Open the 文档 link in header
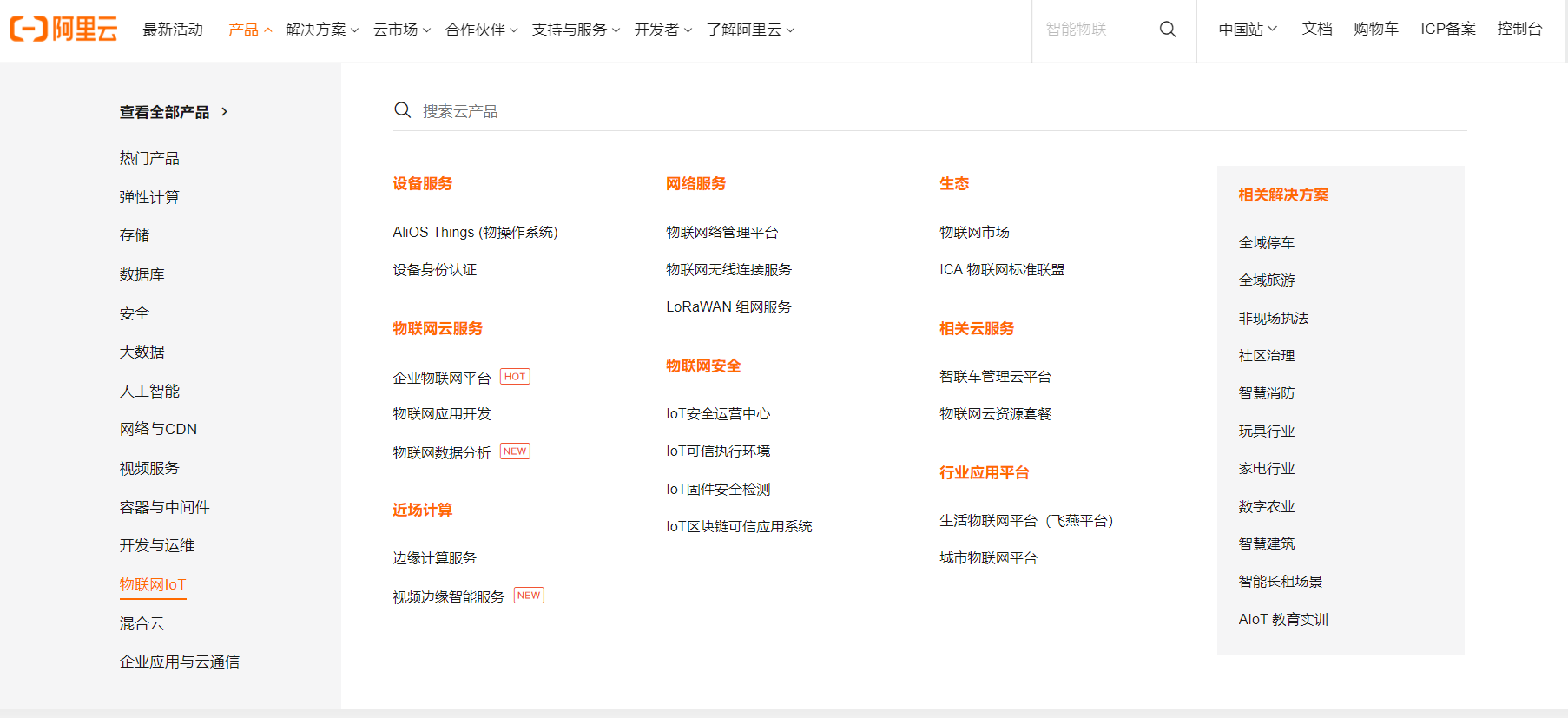The width and height of the screenshot is (1568, 718). 1317,29
